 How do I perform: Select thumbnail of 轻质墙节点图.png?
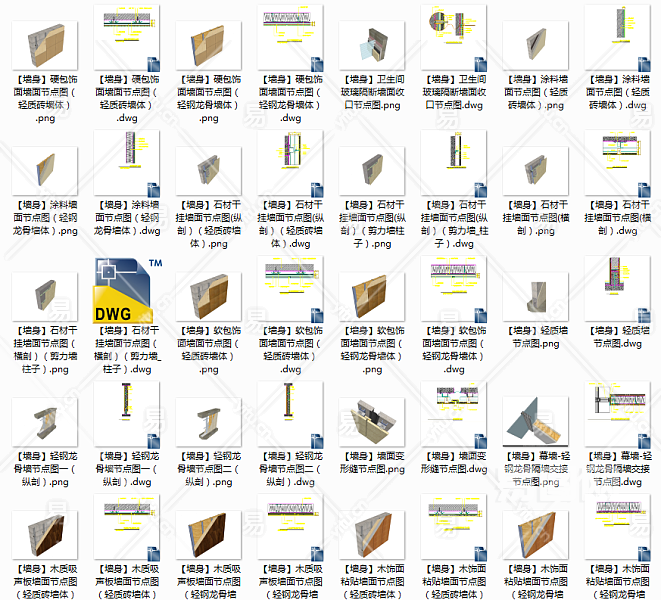point(536,297)
